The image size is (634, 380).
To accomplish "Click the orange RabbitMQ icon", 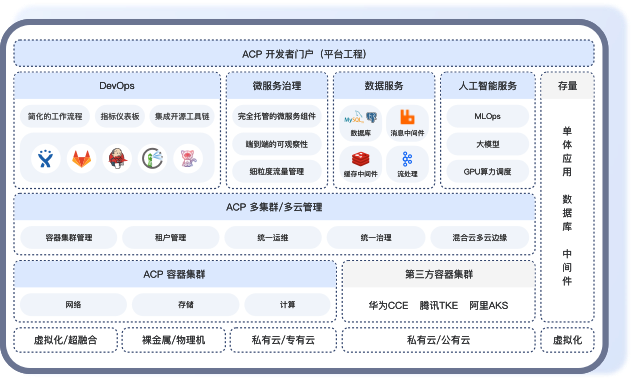I will [407, 117].
